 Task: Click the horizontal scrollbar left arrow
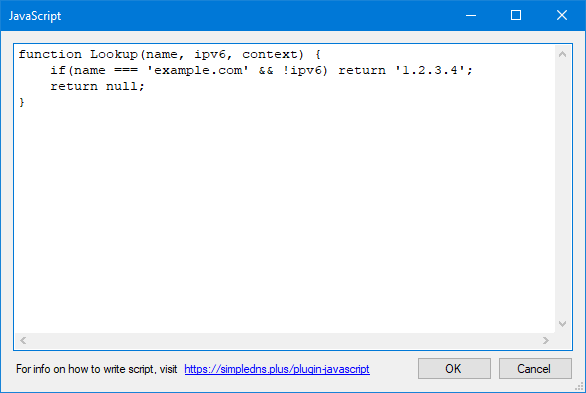23,340
